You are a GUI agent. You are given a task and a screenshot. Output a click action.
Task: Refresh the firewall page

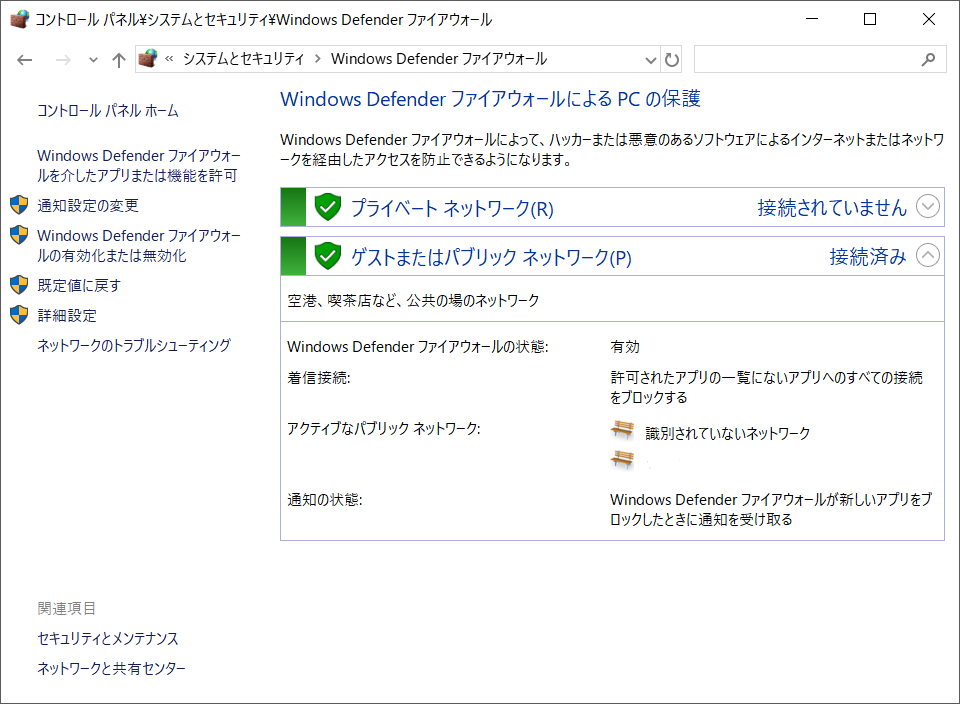click(671, 60)
